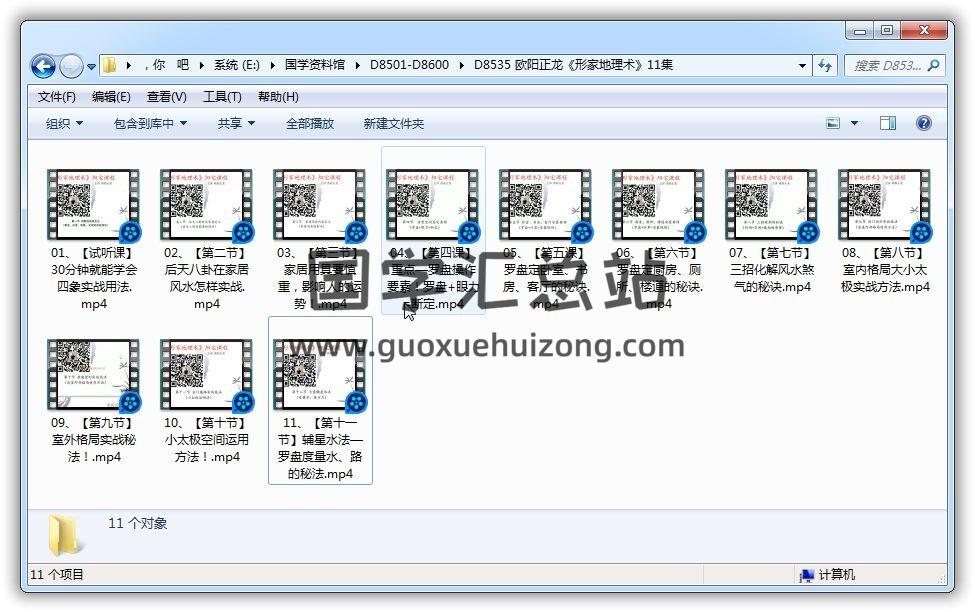Open the 帮助(H) menu
This screenshot has height=613, width=975.
click(x=278, y=97)
